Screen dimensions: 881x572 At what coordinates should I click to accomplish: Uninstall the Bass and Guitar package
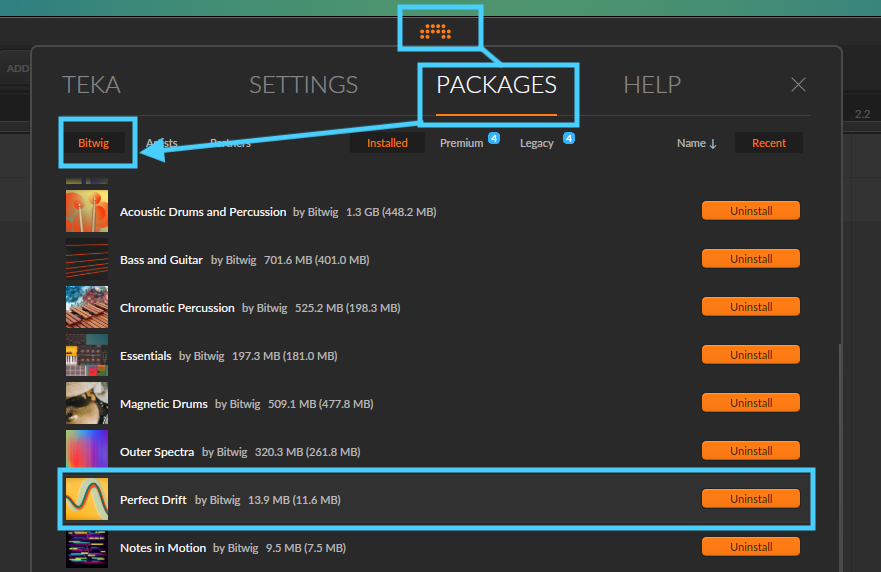click(x=751, y=258)
